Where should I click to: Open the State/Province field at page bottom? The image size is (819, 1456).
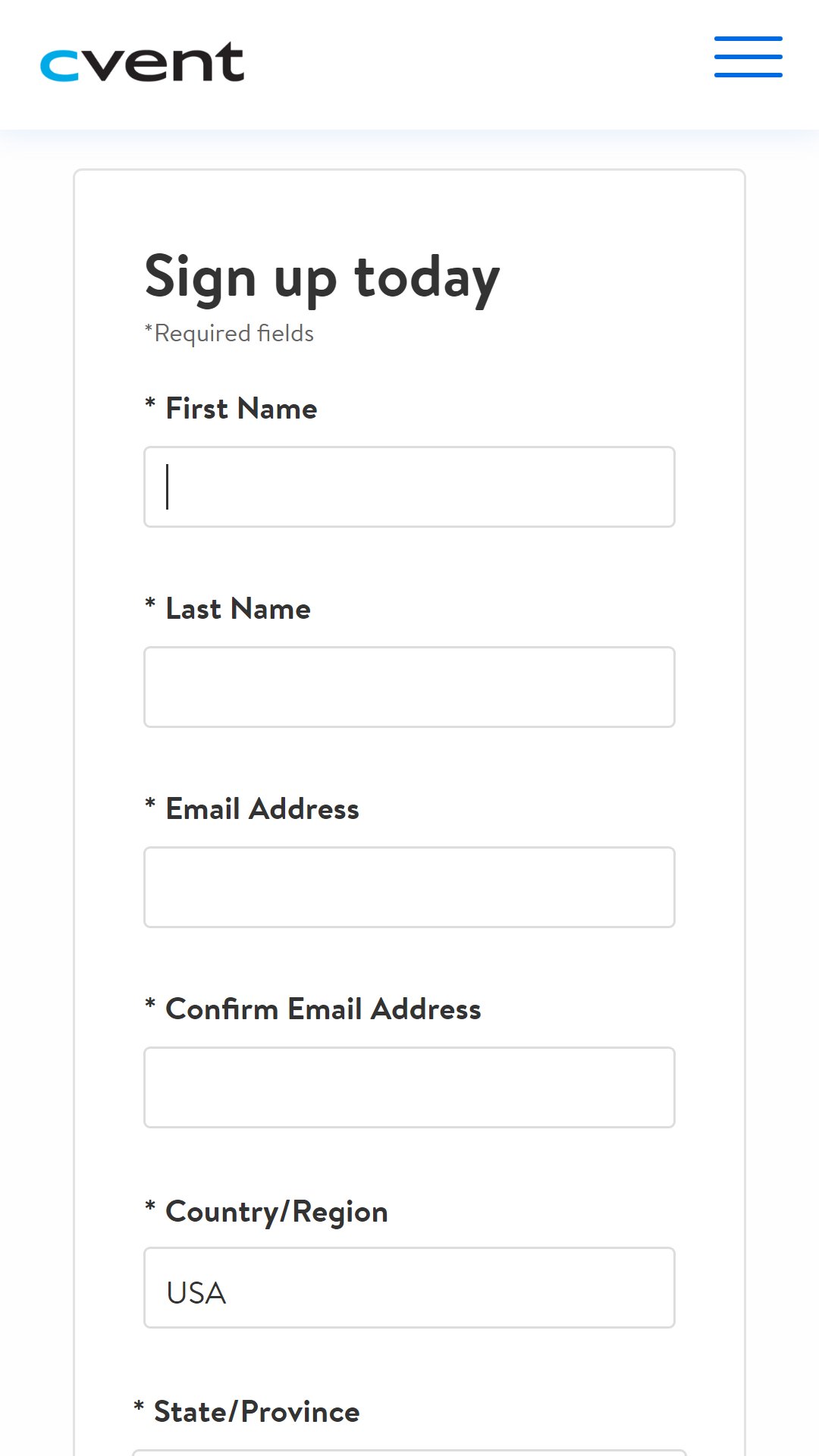point(409,1452)
